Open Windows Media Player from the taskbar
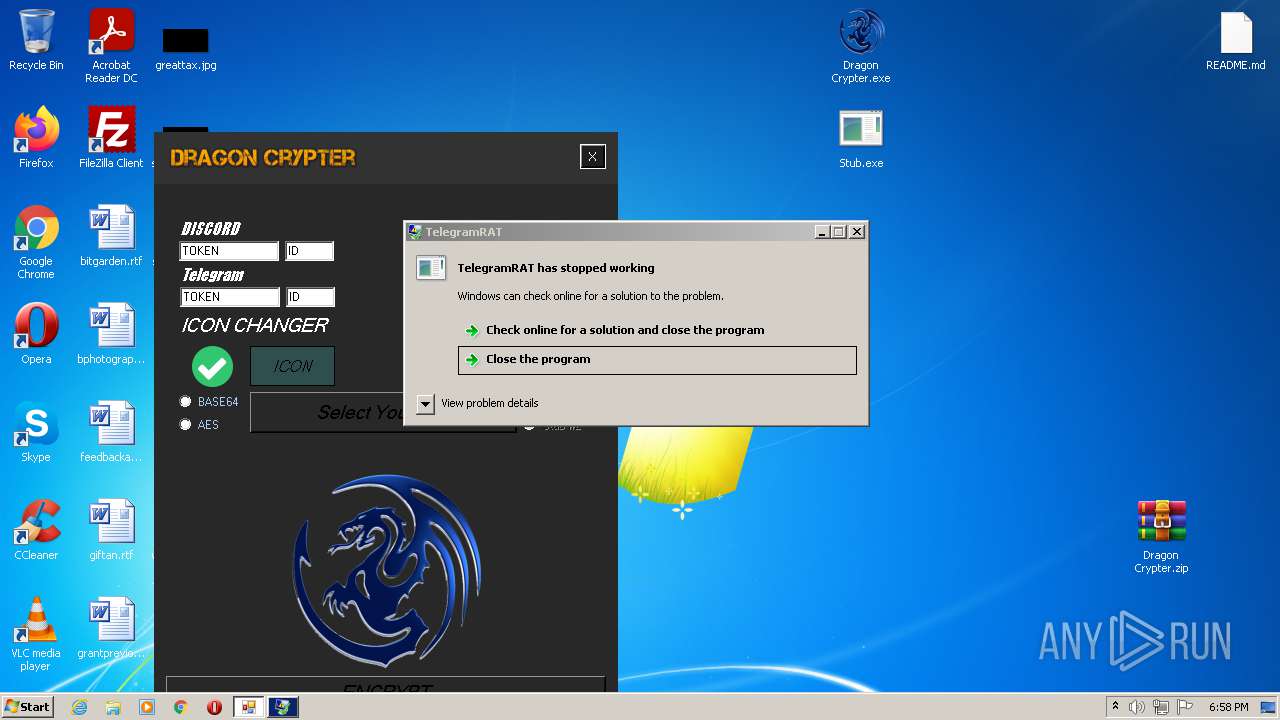This screenshot has height=720, width=1280. [147, 707]
